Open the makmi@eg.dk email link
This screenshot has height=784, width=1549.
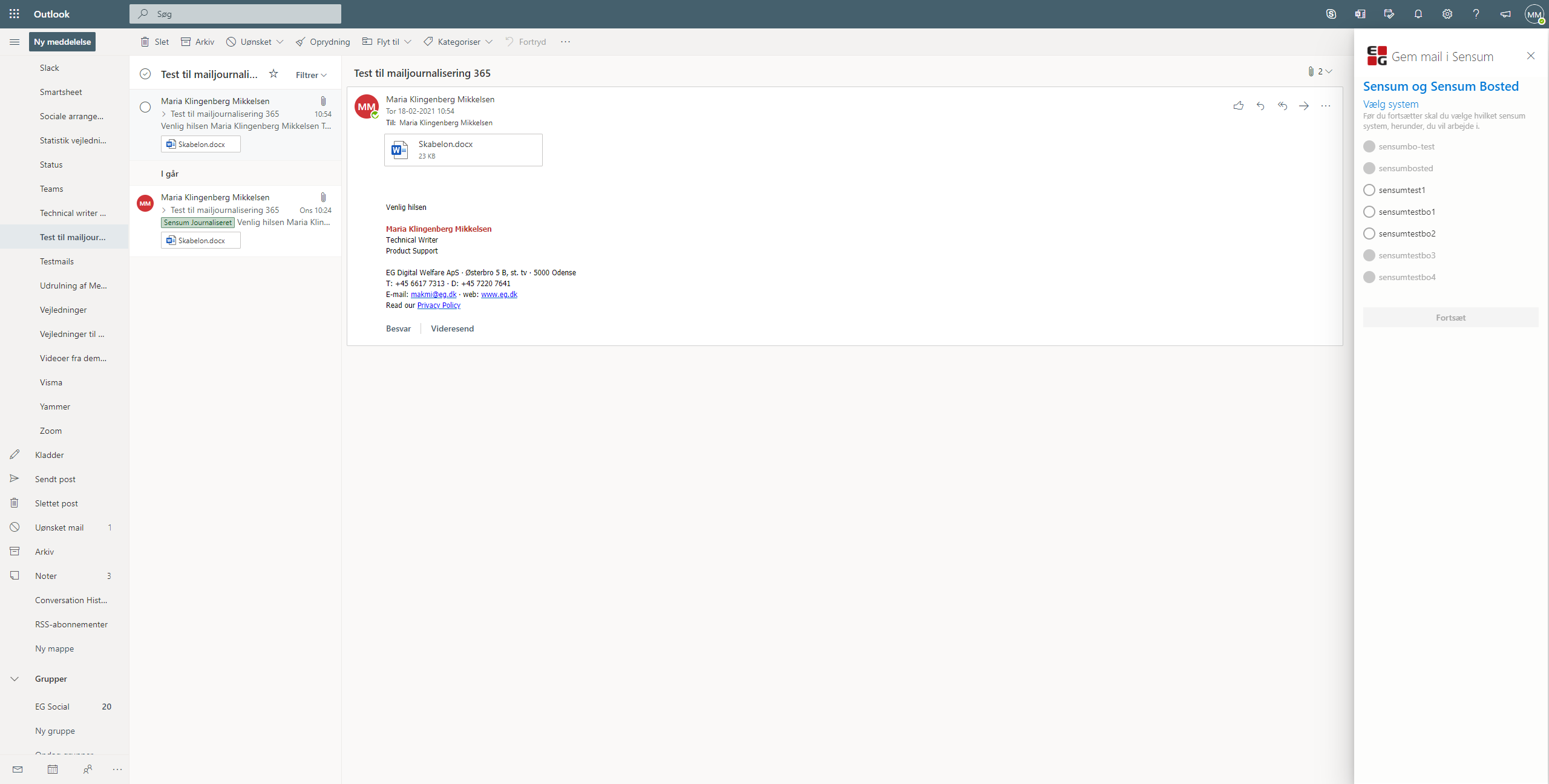[433, 295]
